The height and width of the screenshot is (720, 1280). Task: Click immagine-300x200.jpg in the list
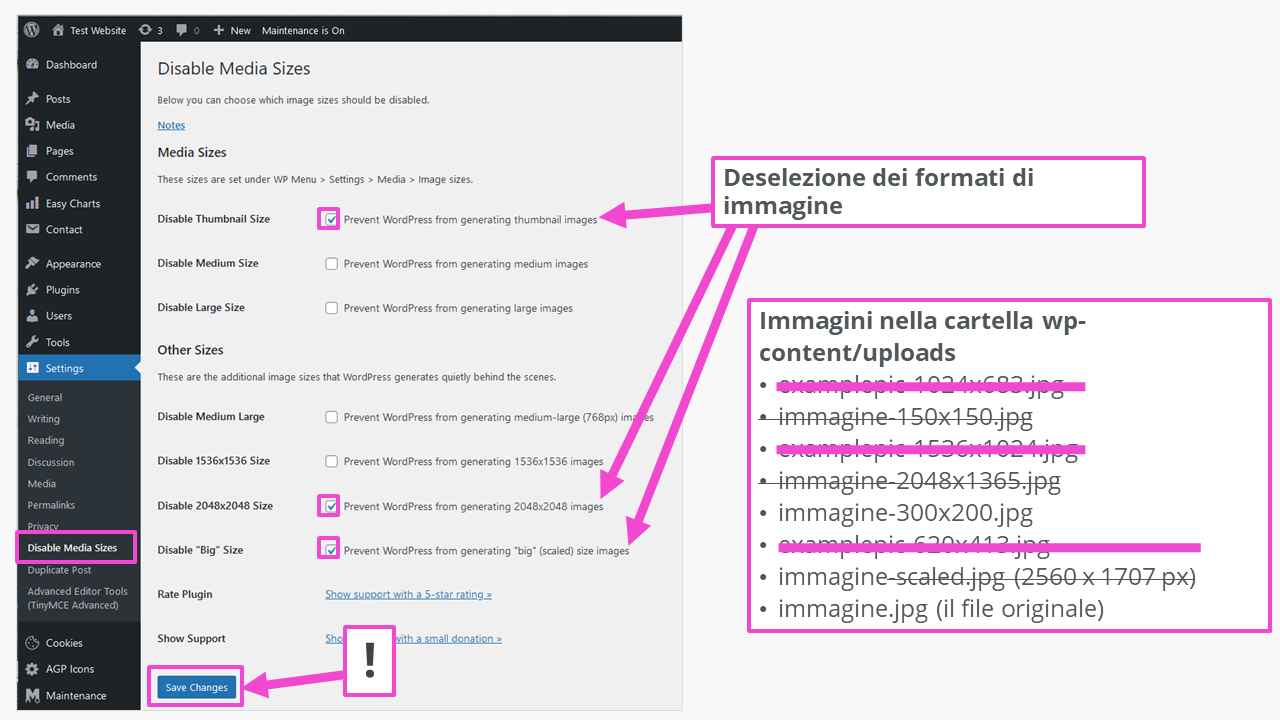pos(905,513)
